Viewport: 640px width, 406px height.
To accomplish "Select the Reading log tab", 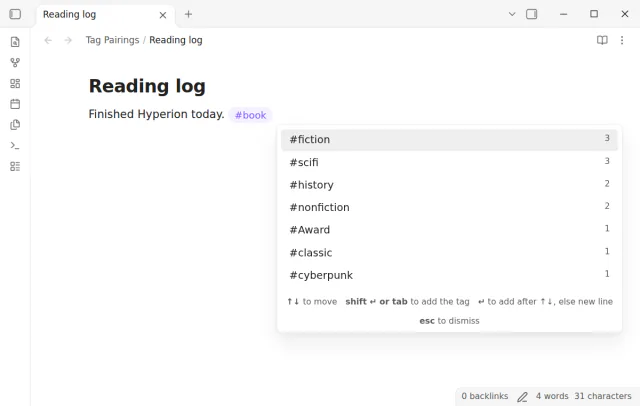I will 105,16.
